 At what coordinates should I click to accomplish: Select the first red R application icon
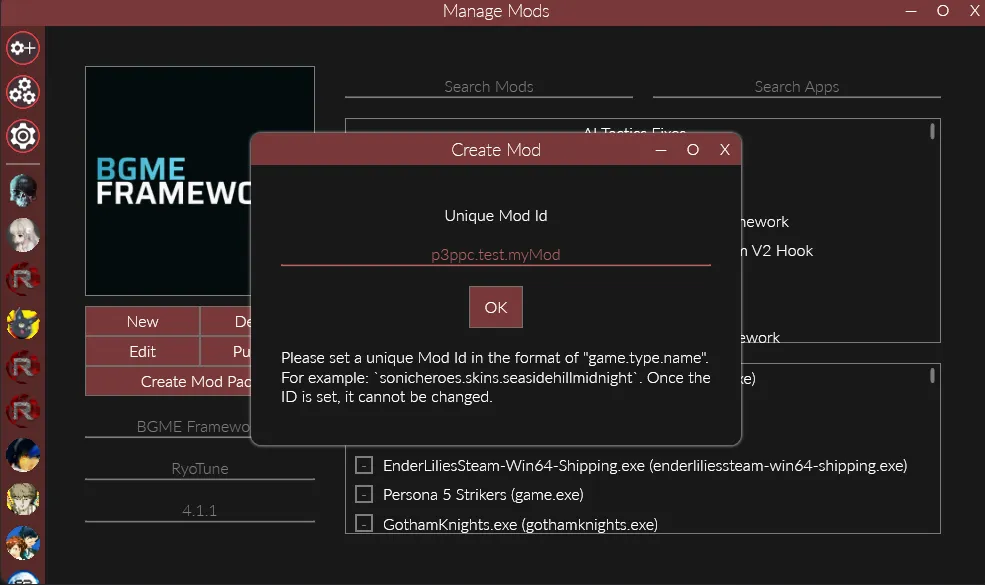click(x=23, y=278)
